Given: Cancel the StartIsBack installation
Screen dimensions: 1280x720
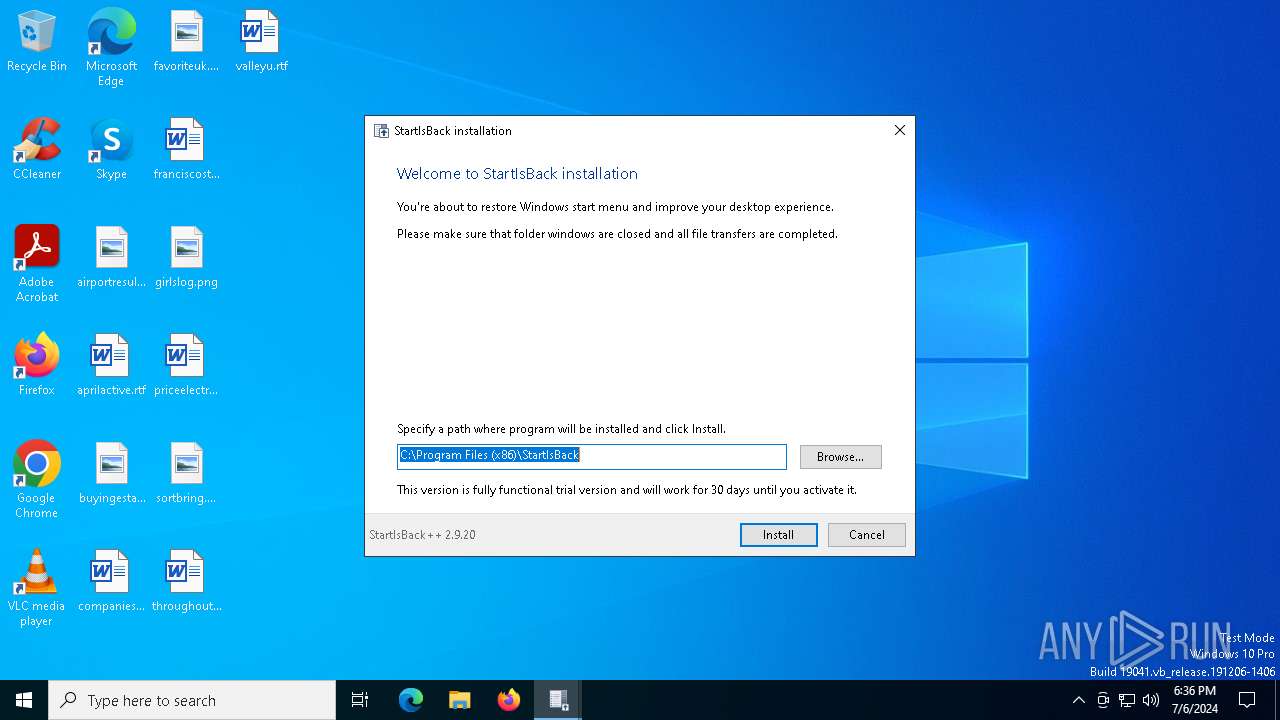Looking at the screenshot, I should pos(866,535).
